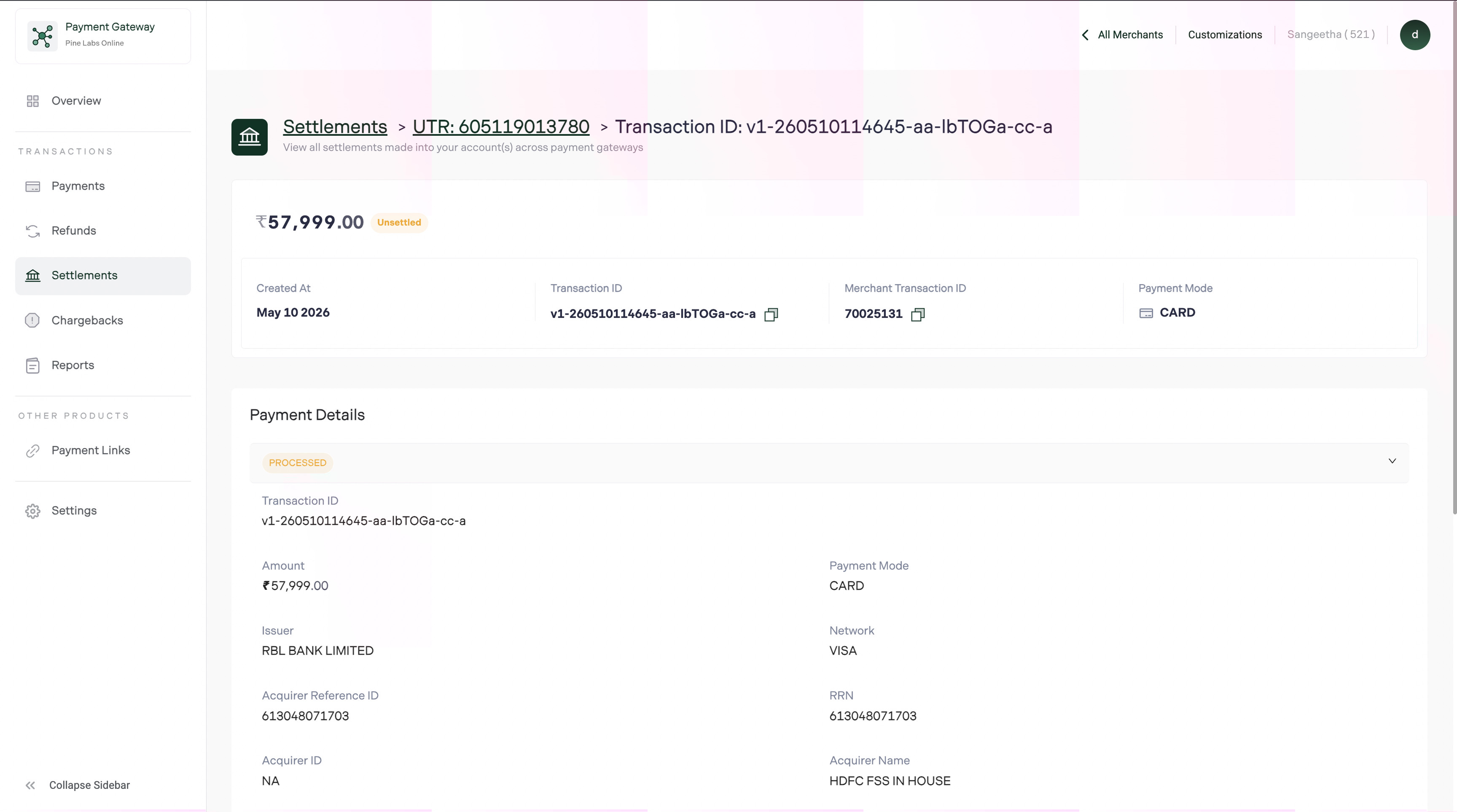1457x812 pixels.
Task: Open the Overview menu item
Action: [x=103, y=101]
